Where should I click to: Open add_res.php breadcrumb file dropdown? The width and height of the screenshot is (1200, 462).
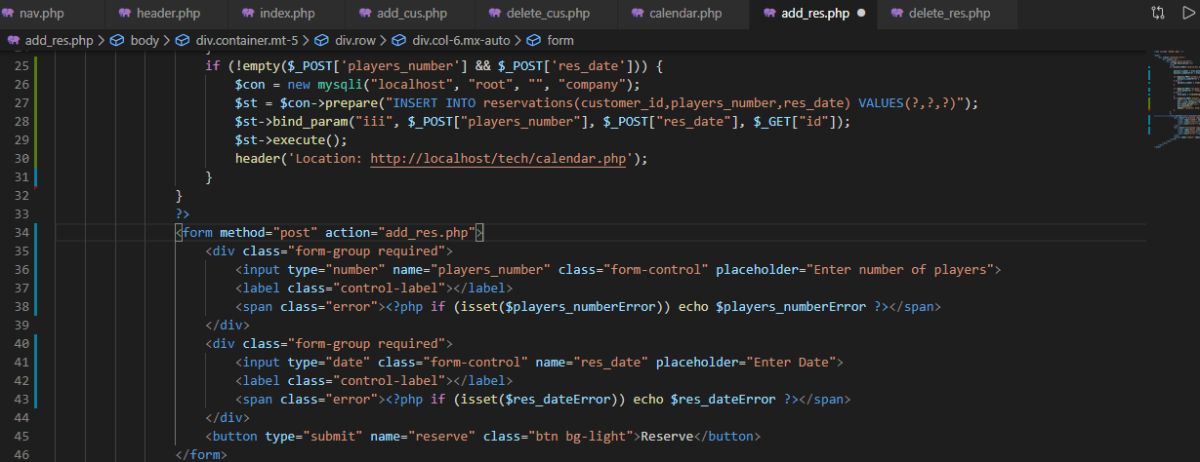(x=50, y=40)
